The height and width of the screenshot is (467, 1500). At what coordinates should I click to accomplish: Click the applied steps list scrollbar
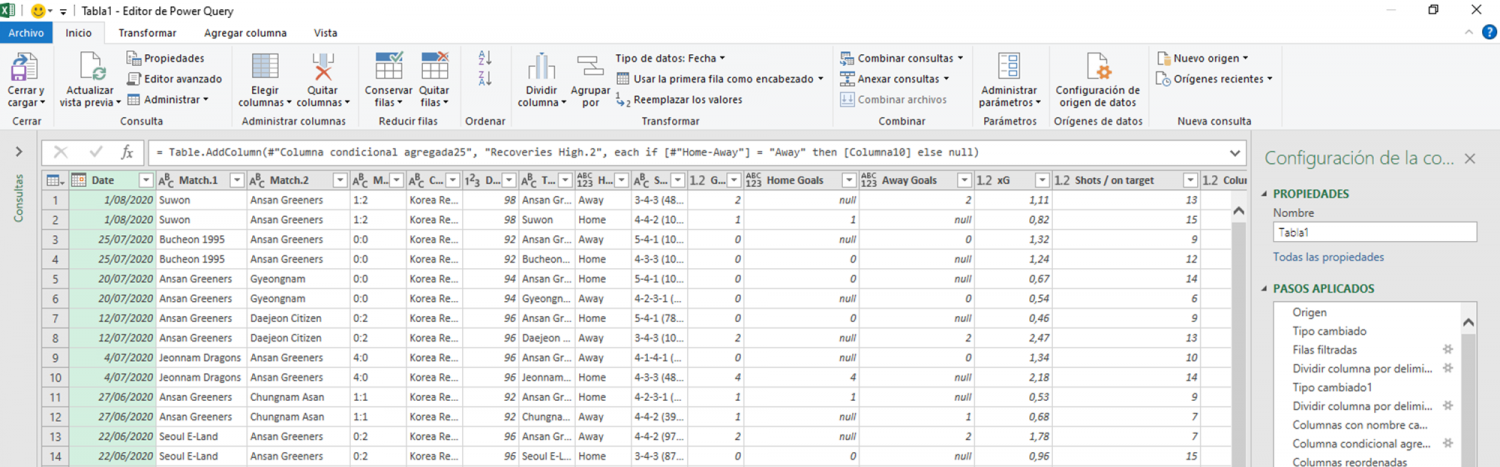pyautogui.click(x=1469, y=390)
